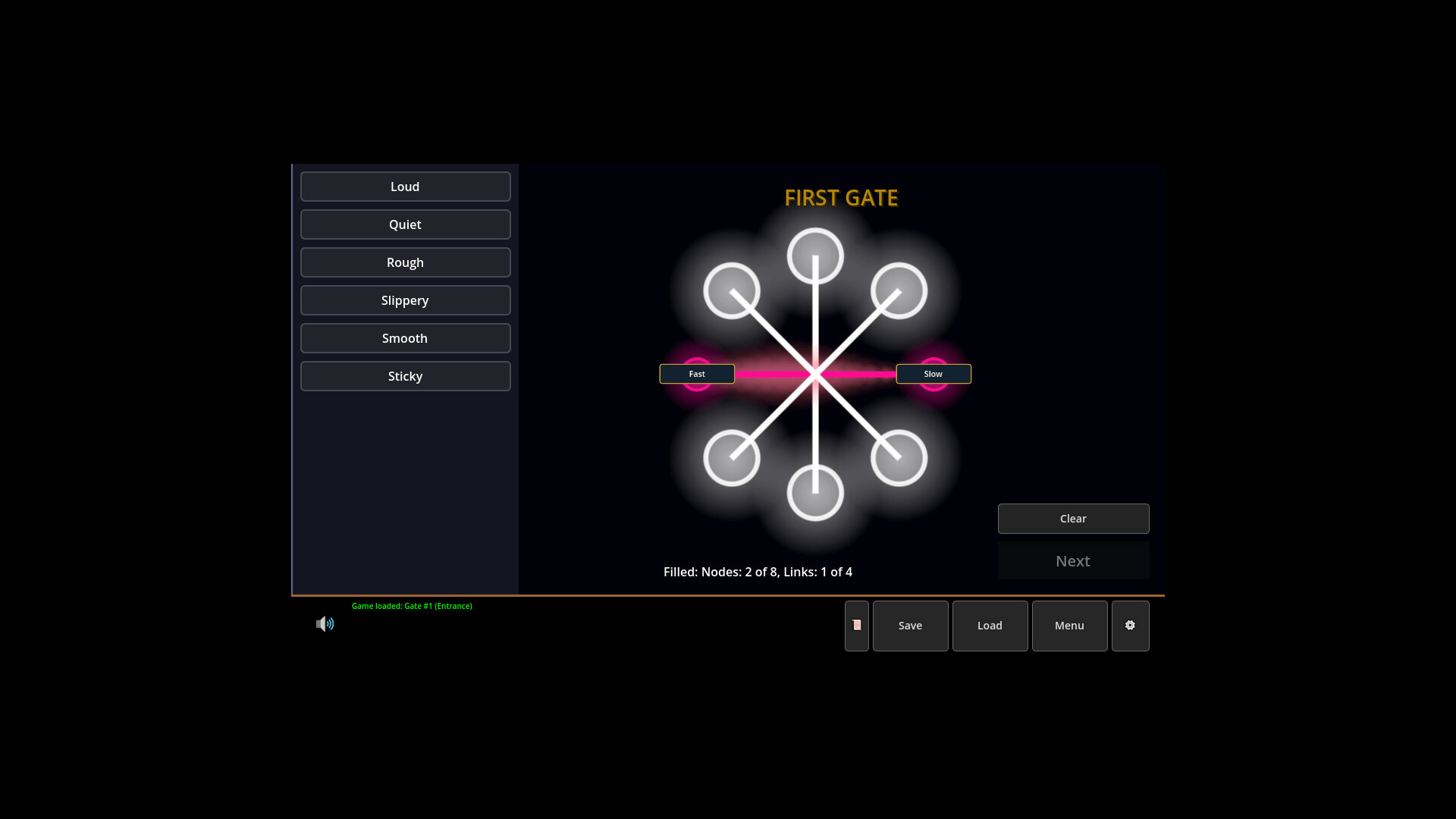Pick the Slippery word from list
The width and height of the screenshot is (1456, 819).
pos(405,300)
